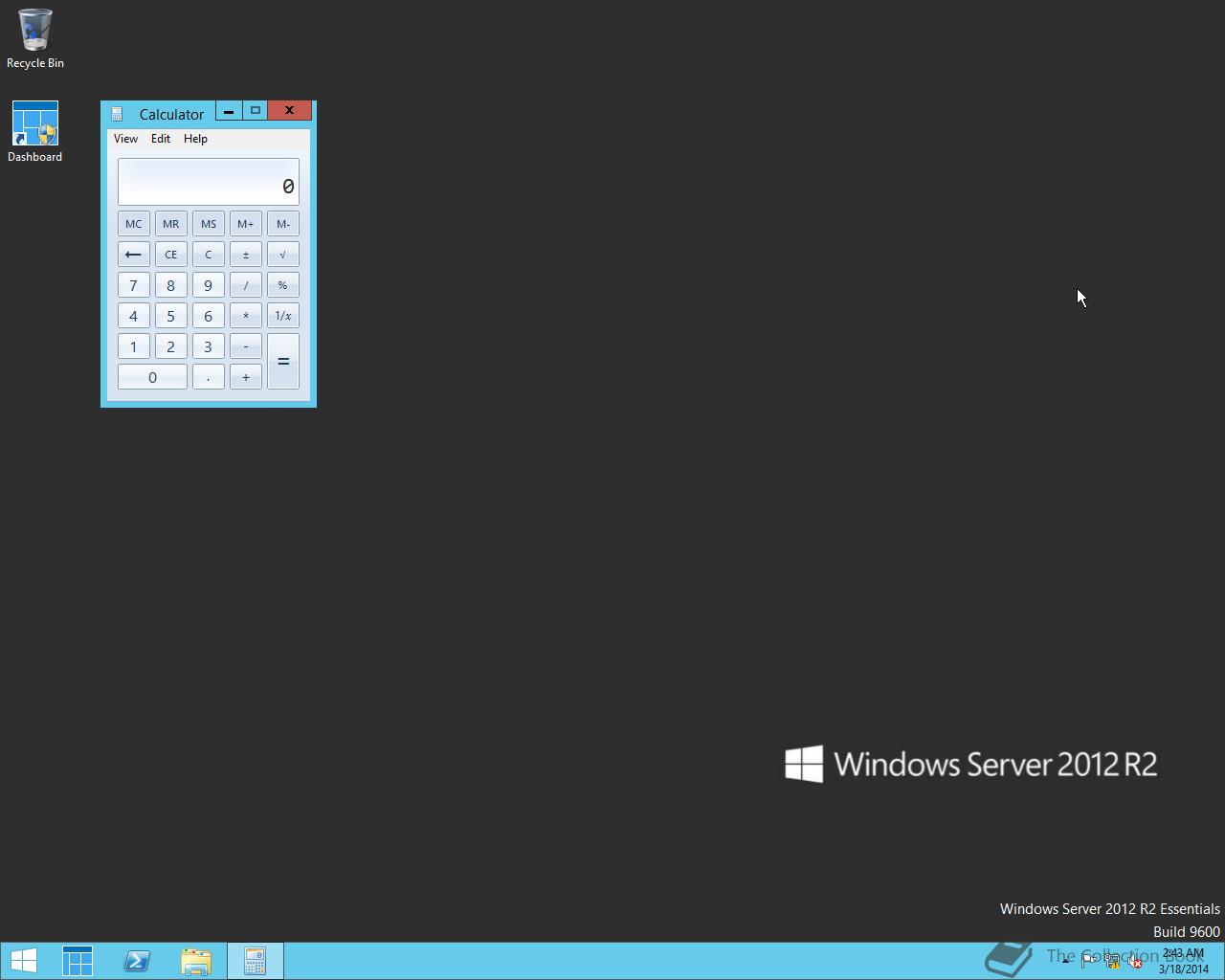Click the 5 digit button
This screenshot has width=1225, height=980.
coord(171,316)
